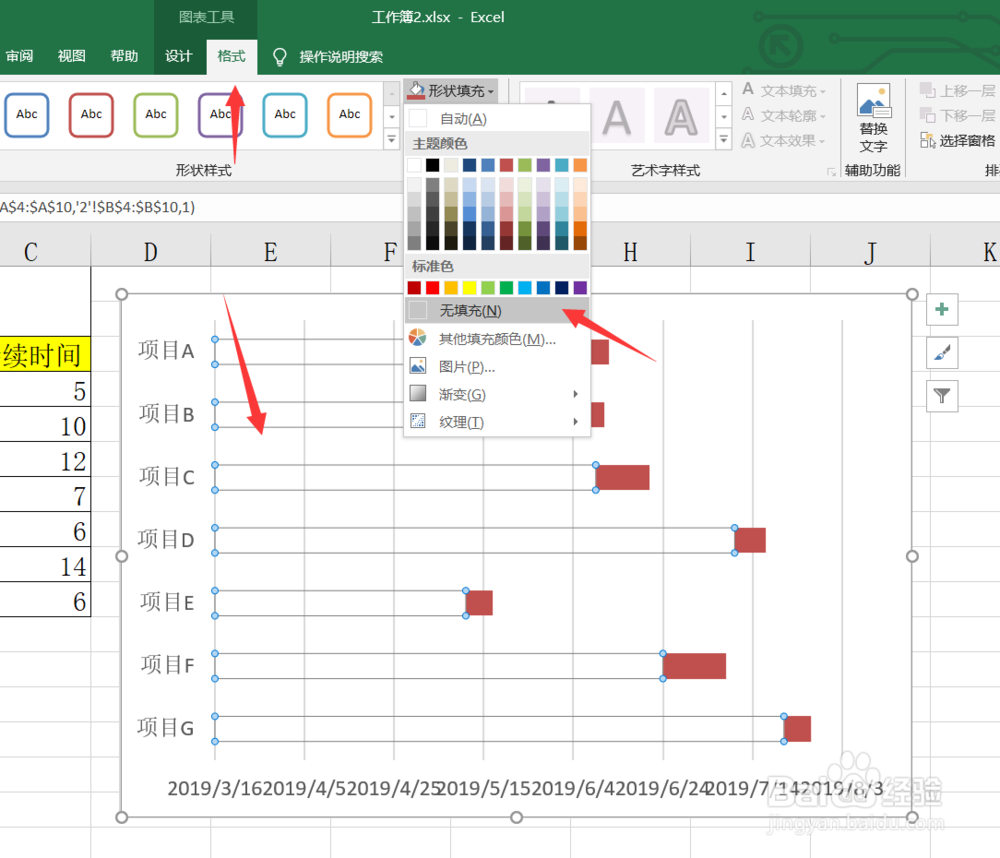Viewport: 1000px width, 858px height.
Task: Click 替换文字 alt text button
Action: pyautogui.click(x=873, y=119)
